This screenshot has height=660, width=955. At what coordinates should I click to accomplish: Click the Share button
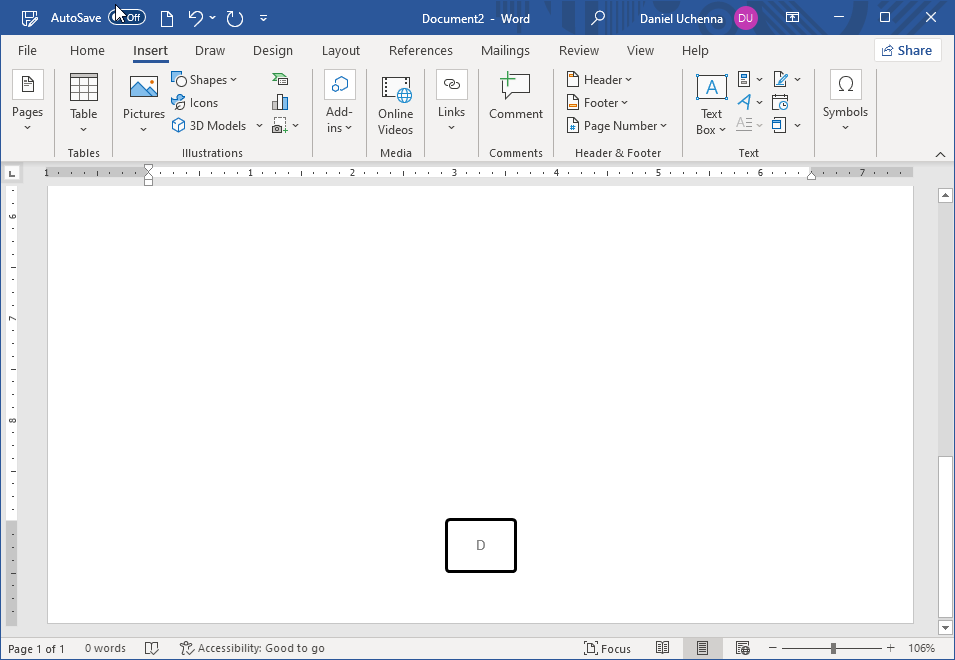click(x=907, y=51)
